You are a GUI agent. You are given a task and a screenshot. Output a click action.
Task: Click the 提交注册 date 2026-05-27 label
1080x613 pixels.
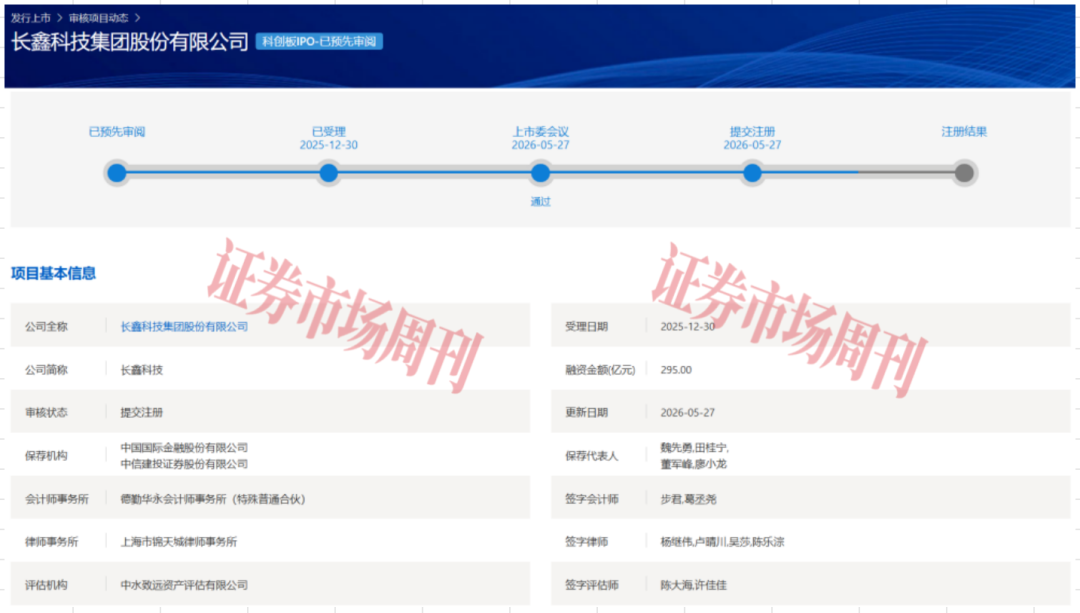(x=752, y=145)
